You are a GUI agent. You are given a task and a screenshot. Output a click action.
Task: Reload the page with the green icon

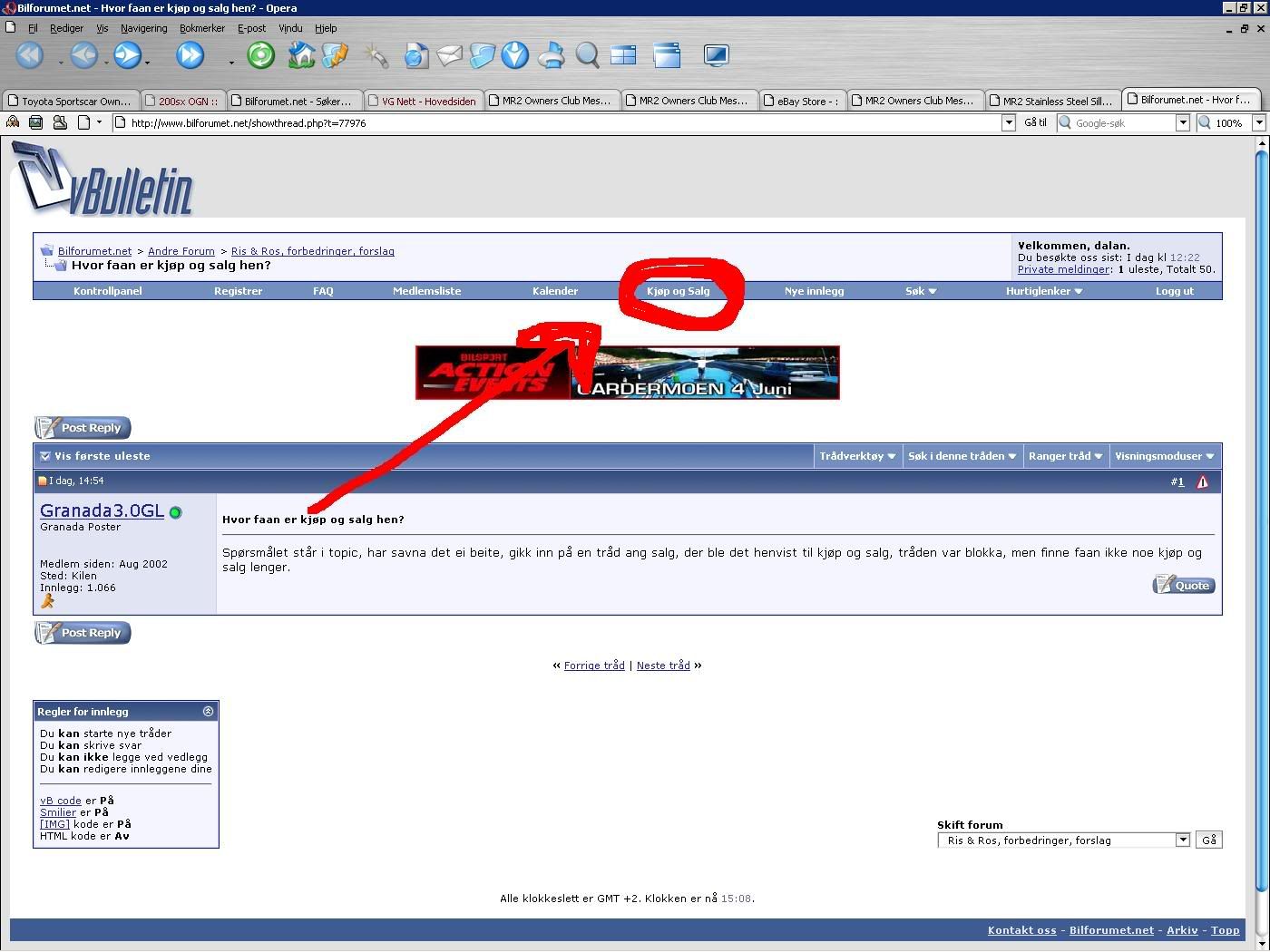[260, 55]
